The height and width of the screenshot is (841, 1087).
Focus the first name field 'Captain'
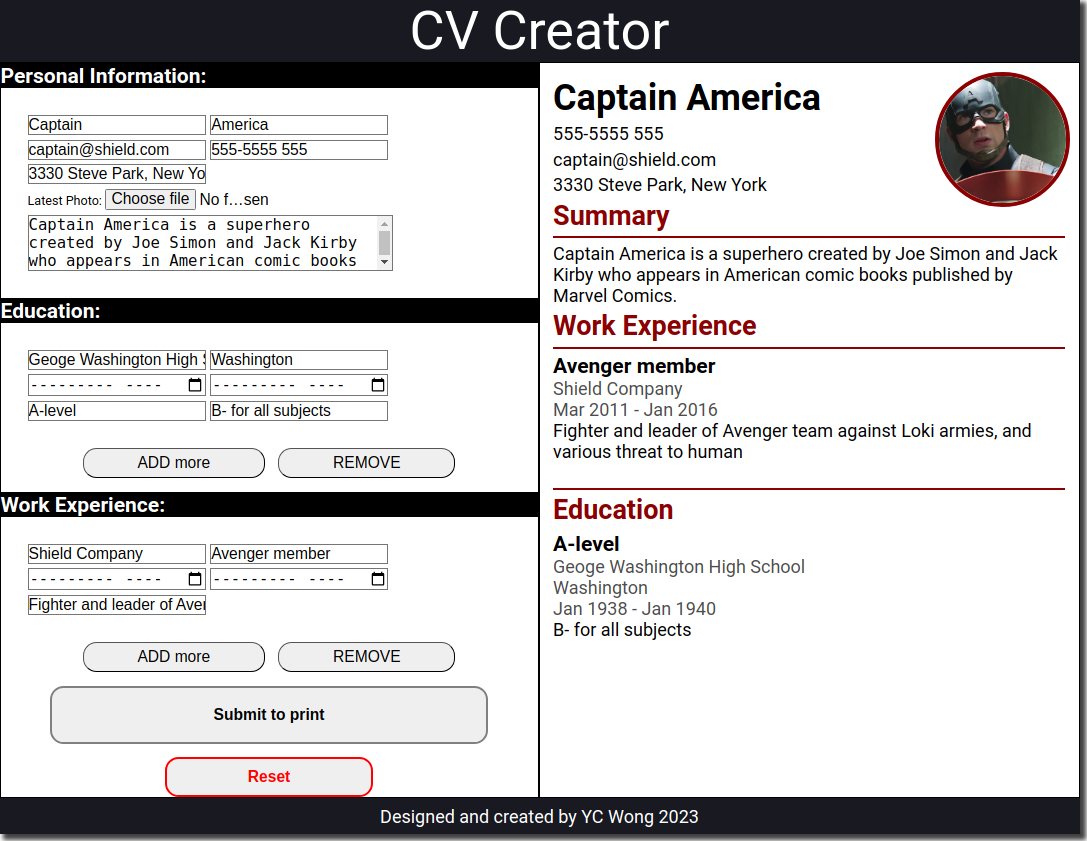click(x=116, y=125)
